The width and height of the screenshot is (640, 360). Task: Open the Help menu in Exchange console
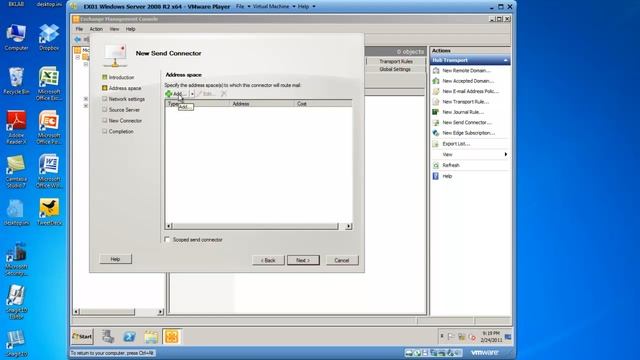click(130, 29)
